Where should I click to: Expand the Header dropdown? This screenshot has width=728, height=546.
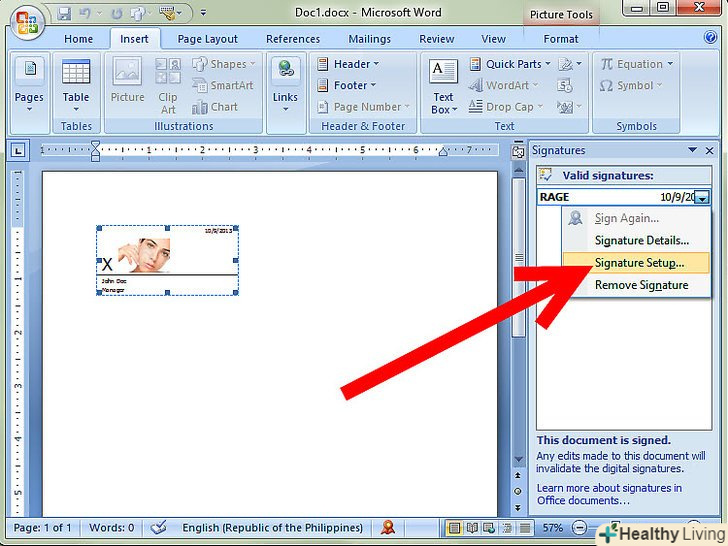click(x=377, y=64)
